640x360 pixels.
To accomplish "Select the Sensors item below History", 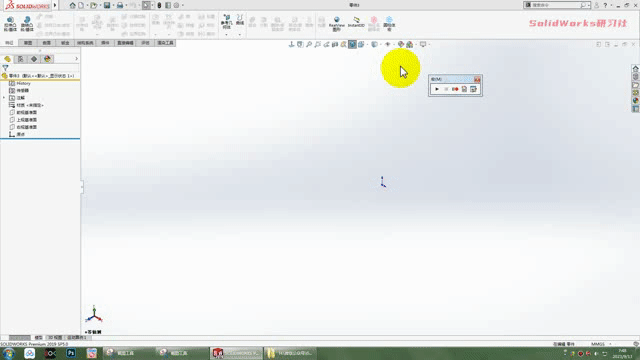I will (x=19, y=91).
